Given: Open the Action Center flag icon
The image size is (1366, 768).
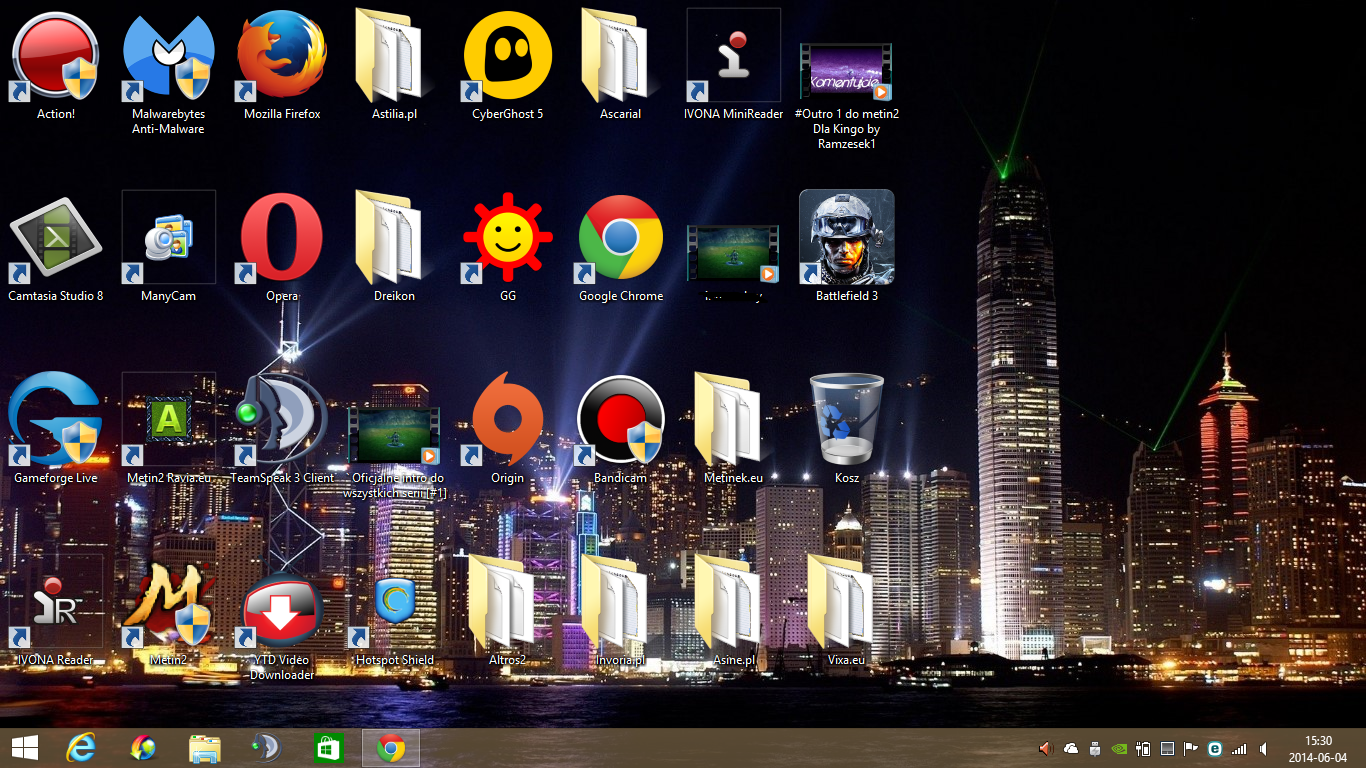Looking at the screenshot, I should pyautogui.click(x=1191, y=748).
